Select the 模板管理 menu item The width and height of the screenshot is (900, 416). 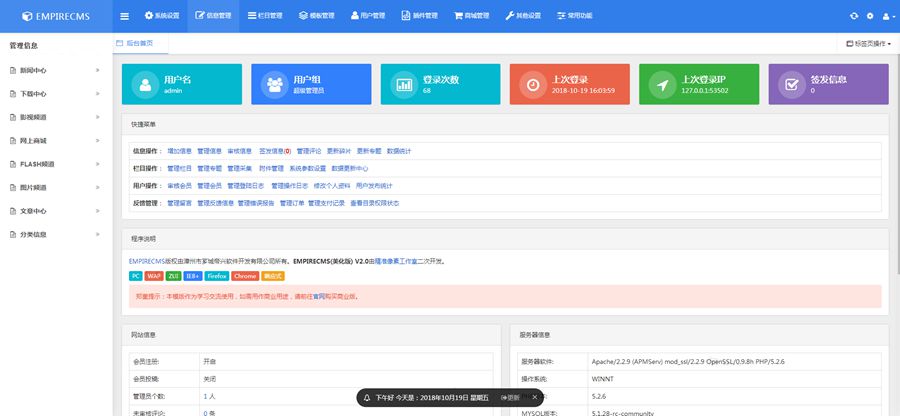(315, 16)
